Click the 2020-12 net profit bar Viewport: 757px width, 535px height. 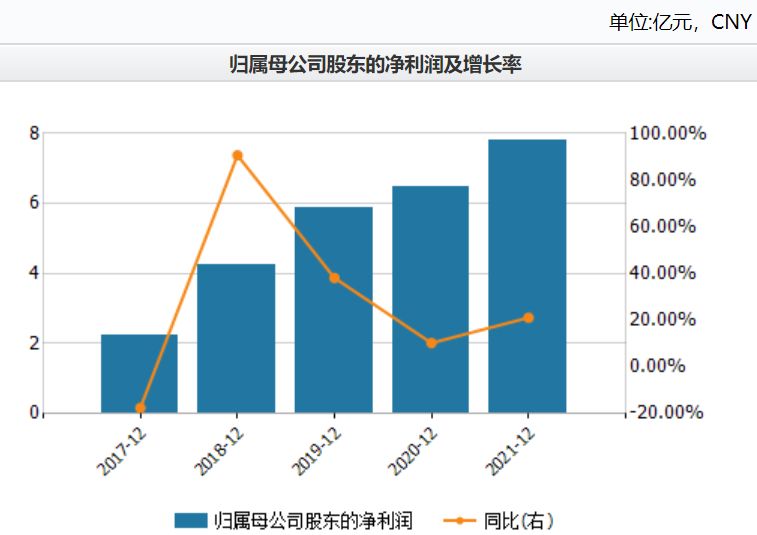tap(430, 299)
